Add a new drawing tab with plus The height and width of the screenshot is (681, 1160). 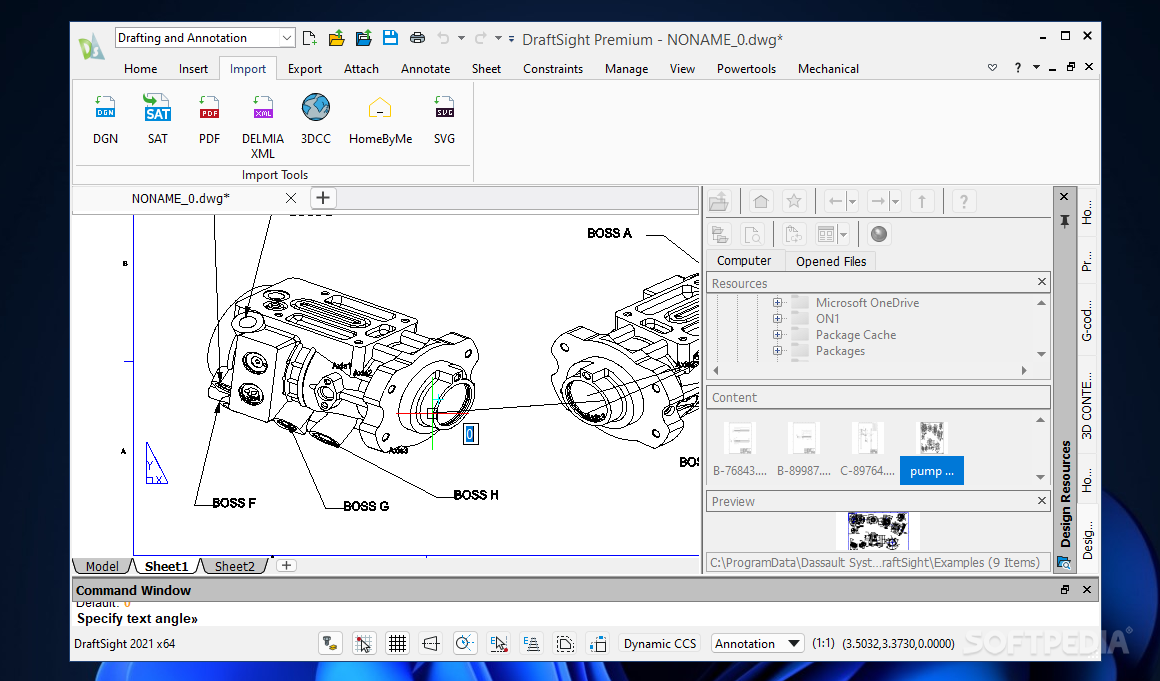coord(323,198)
